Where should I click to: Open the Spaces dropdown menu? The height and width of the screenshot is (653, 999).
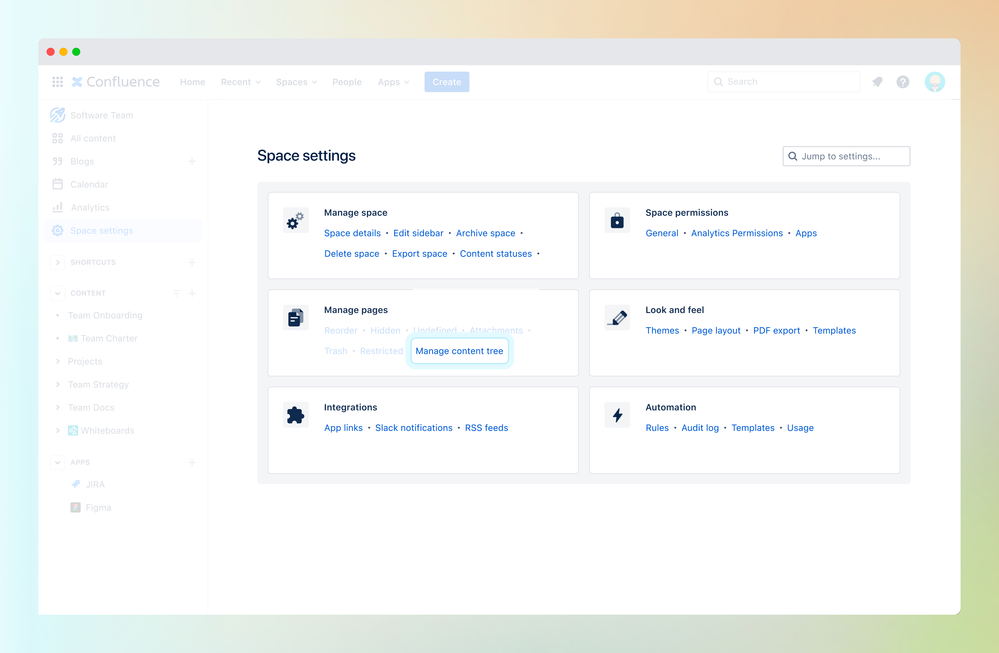(x=296, y=82)
